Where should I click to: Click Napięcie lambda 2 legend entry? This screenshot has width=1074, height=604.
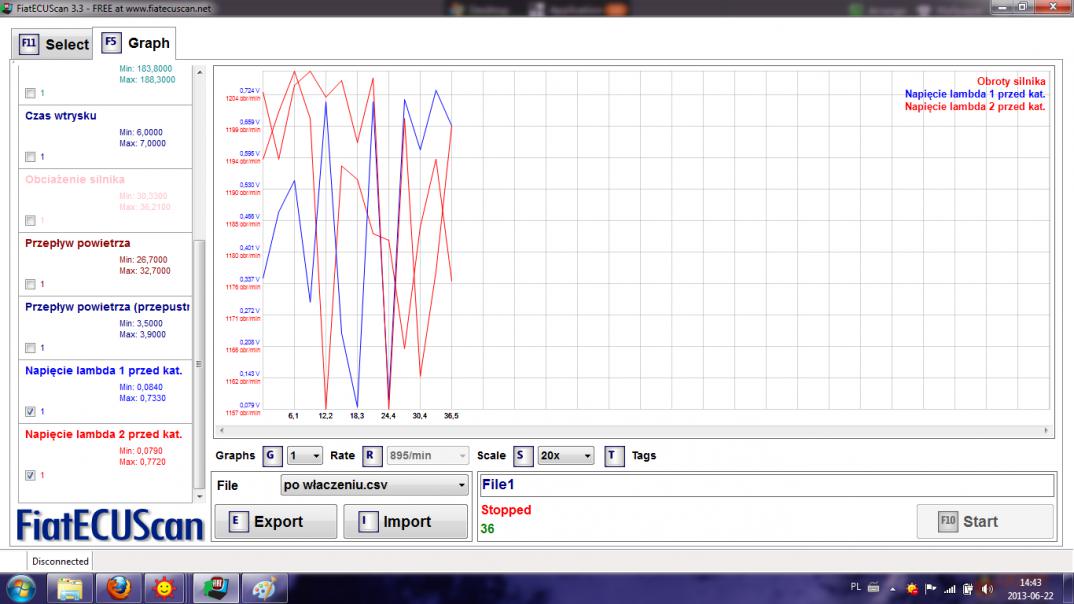point(975,106)
